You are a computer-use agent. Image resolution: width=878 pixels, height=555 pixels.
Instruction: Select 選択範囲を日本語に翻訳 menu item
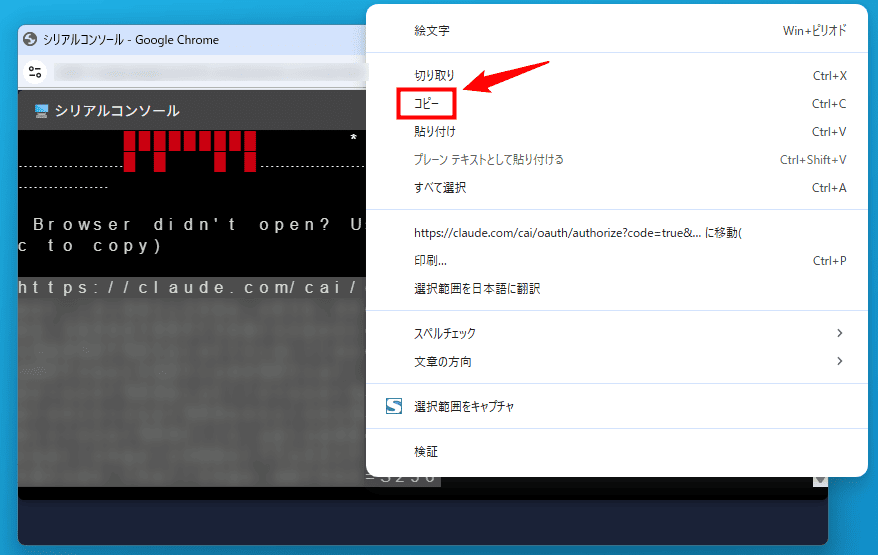click(617, 288)
